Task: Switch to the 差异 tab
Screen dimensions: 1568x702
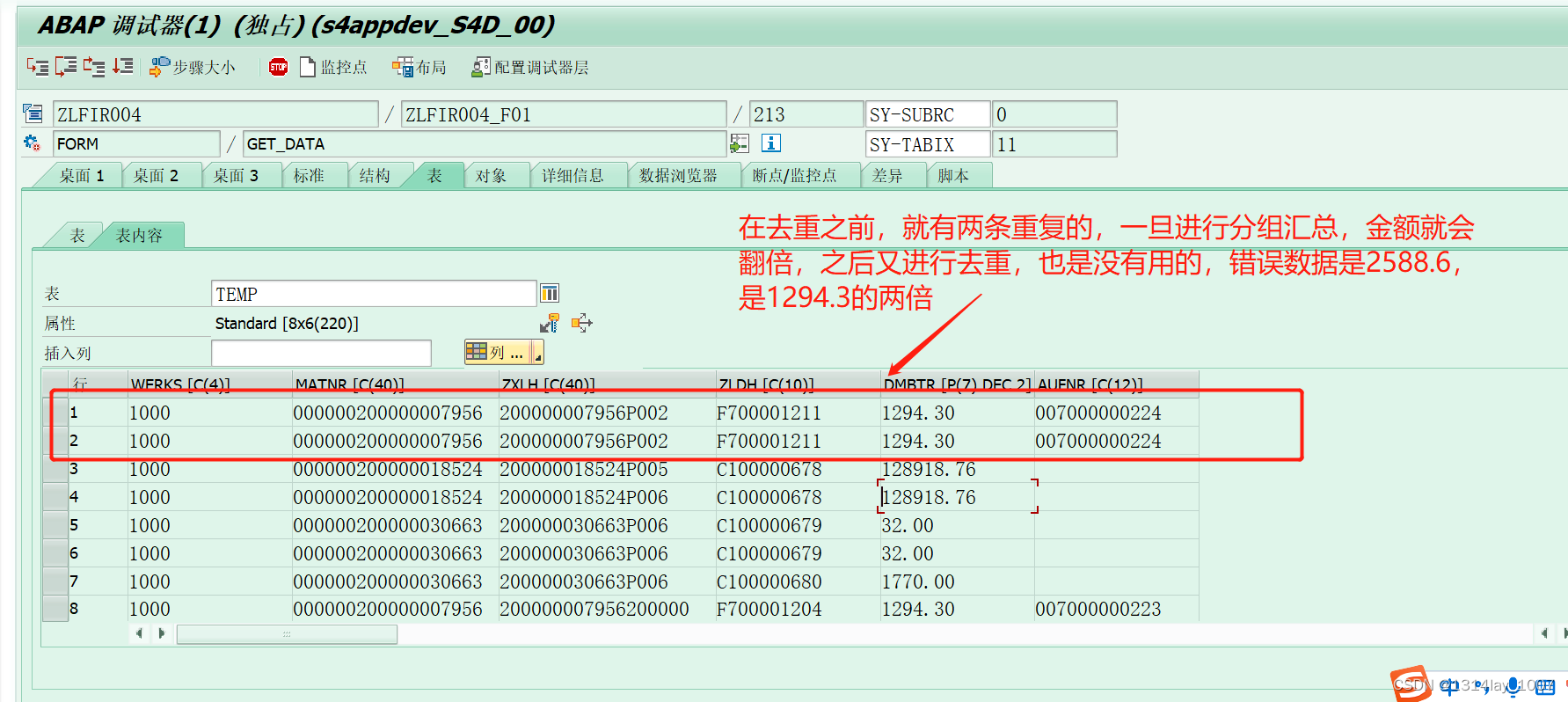Action: 887,176
